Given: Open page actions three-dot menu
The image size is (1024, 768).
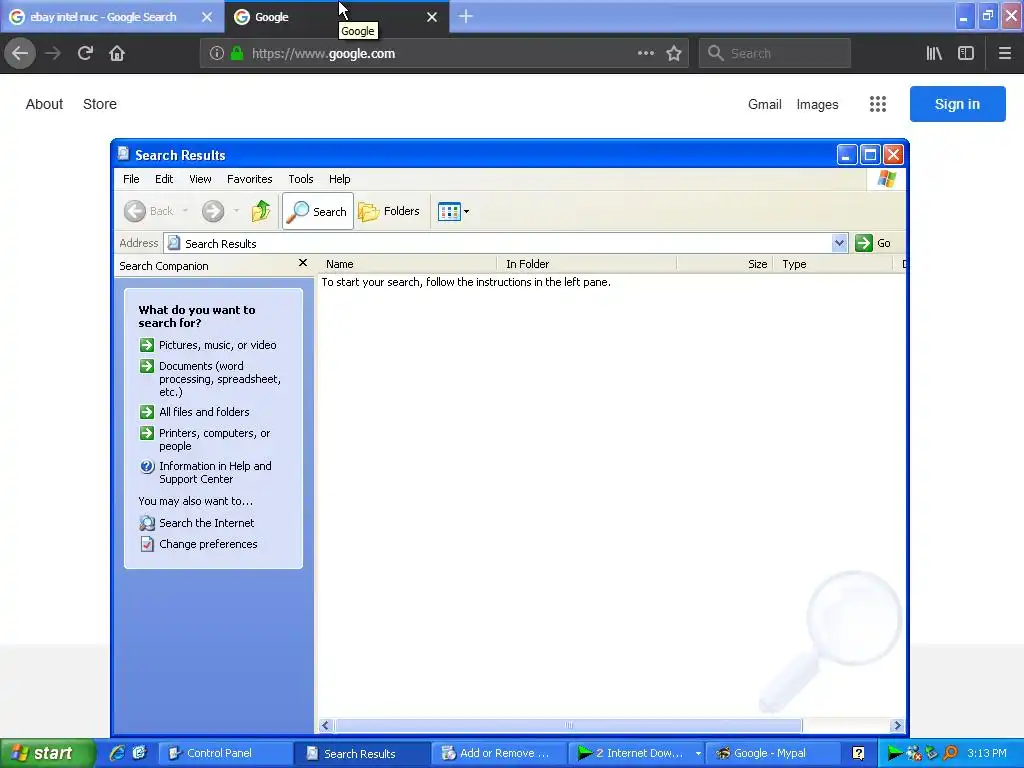Looking at the screenshot, I should [645, 54].
